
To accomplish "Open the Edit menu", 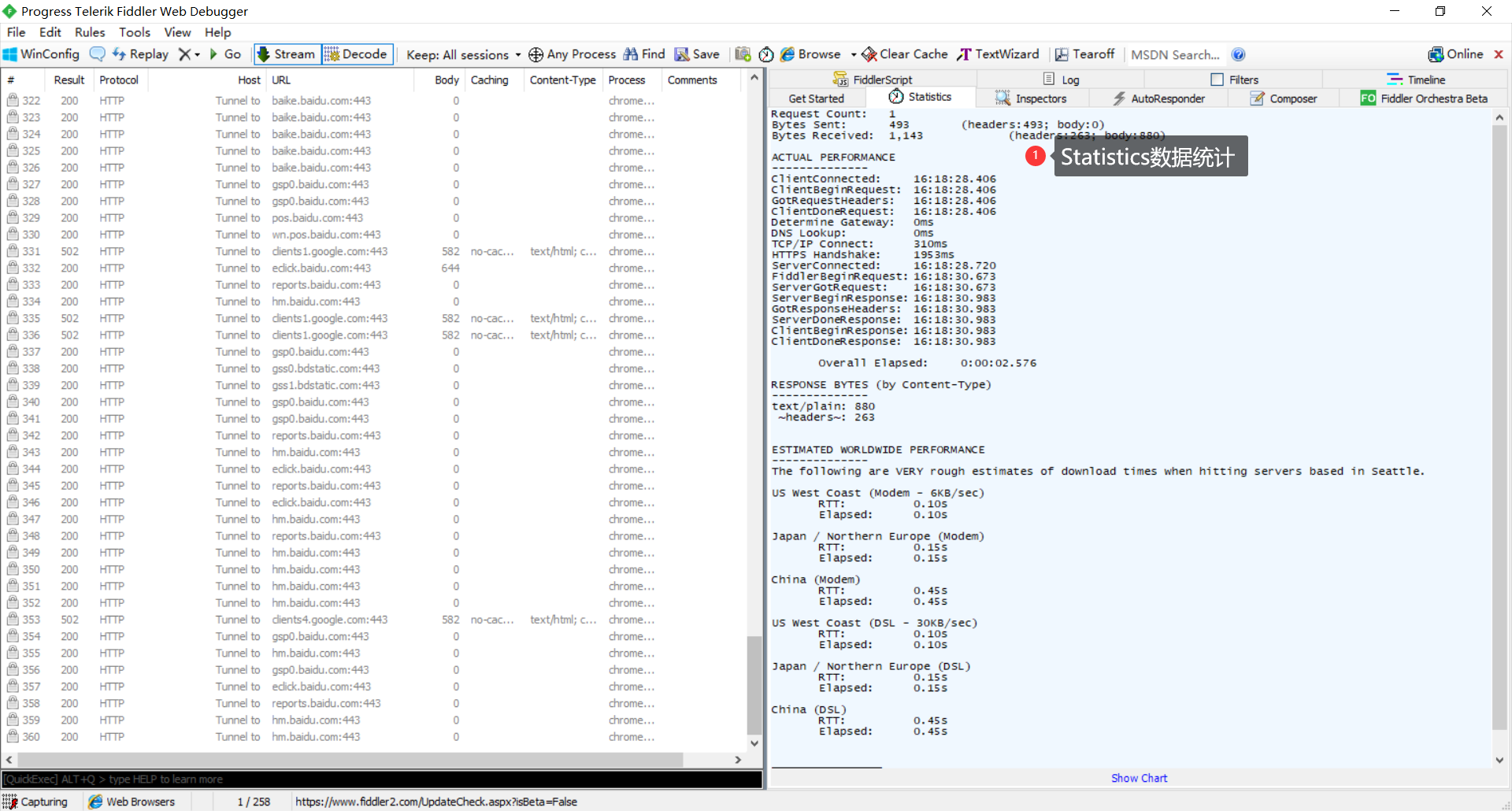I will [x=50, y=32].
